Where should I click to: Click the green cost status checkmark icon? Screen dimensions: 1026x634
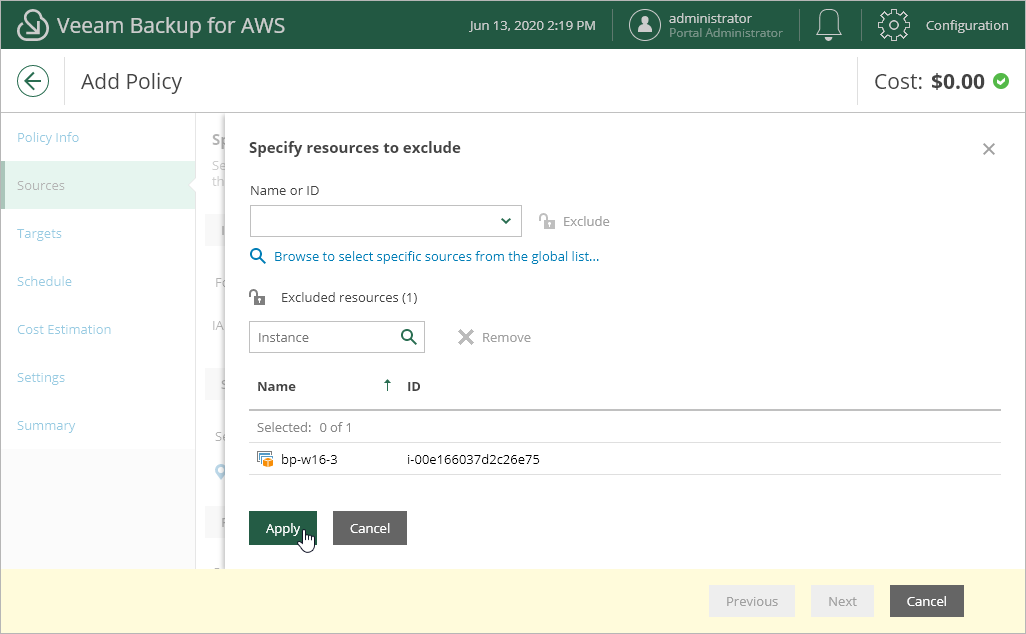(1000, 81)
